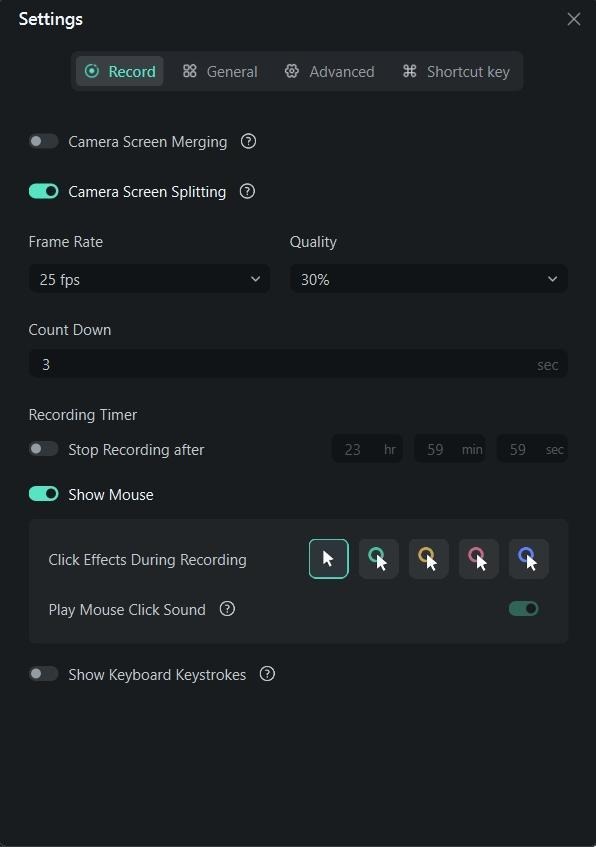
Task: Open the Advanced settings tab
Action: tap(329, 71)
